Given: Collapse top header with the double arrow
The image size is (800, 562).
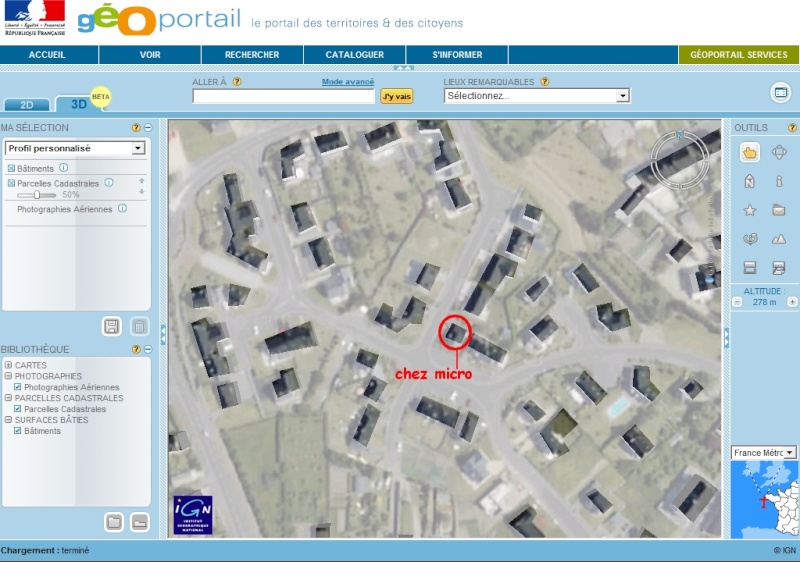Looking at the screenshot, I should pyautogui.click(x=404, y=68).
